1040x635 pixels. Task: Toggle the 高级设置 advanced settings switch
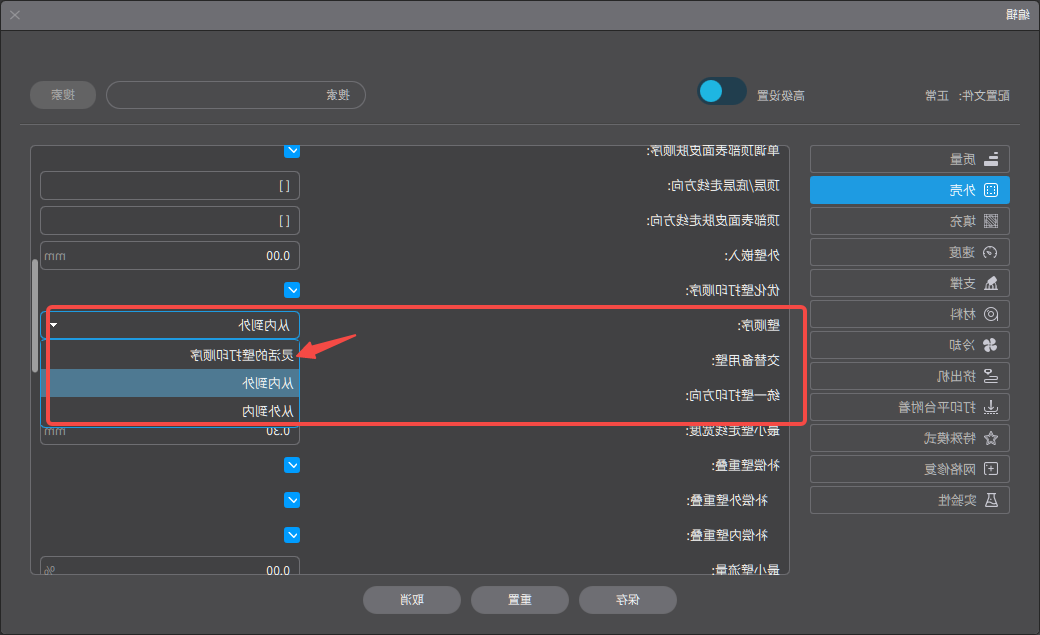click(722, 92)
